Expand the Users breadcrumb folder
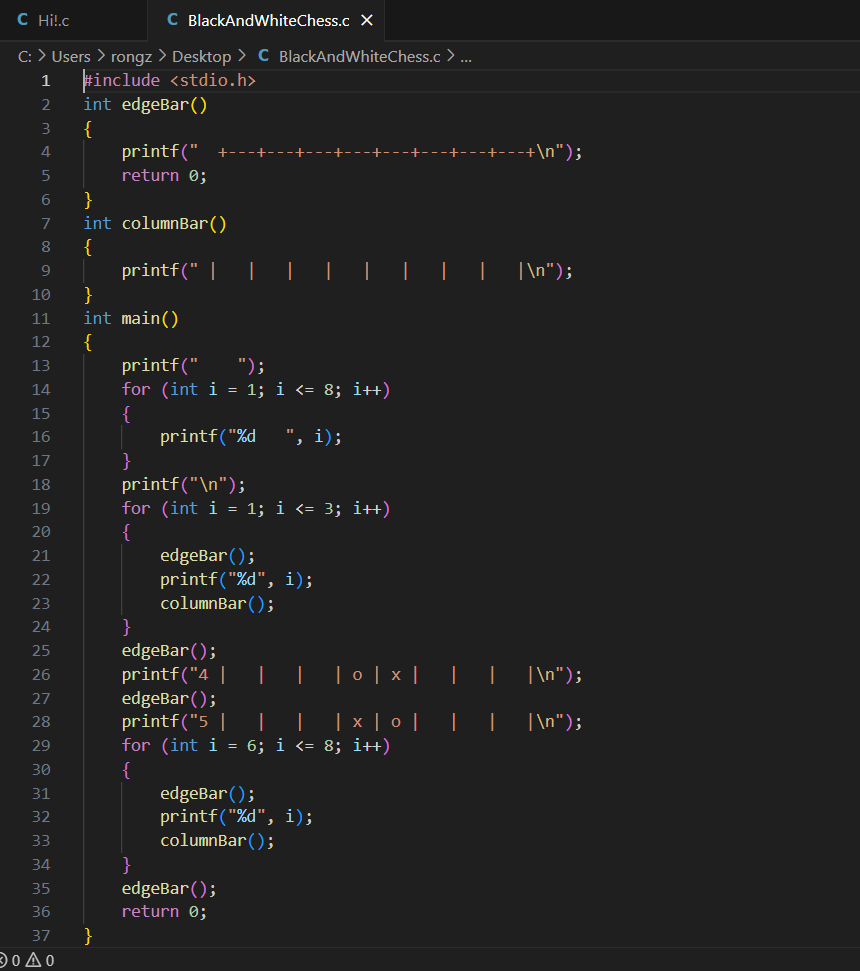Viewport: 860px width, 971px height. click(71, 57)
